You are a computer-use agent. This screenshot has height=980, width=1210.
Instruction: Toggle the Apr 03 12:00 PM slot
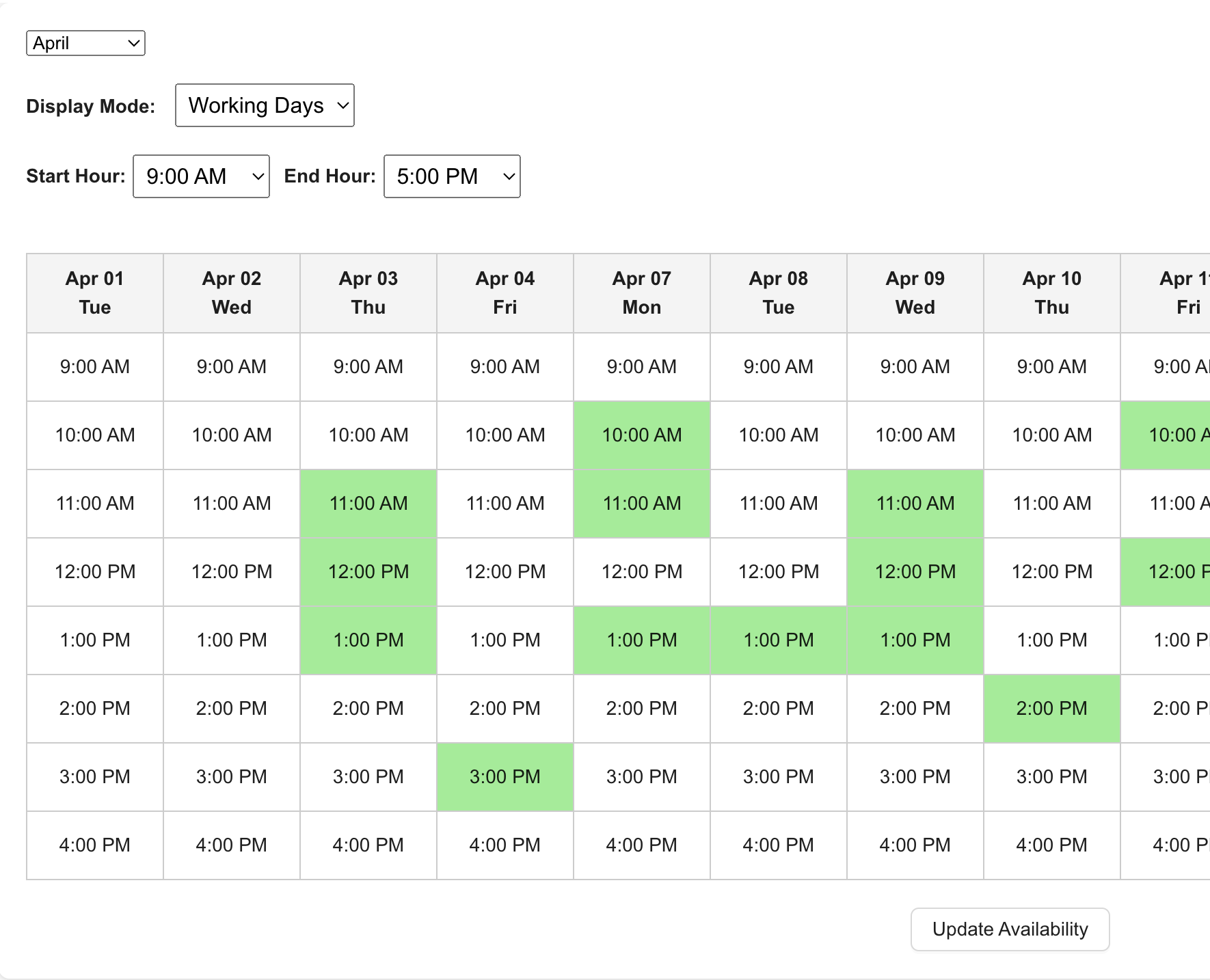[x=368, y=572]
